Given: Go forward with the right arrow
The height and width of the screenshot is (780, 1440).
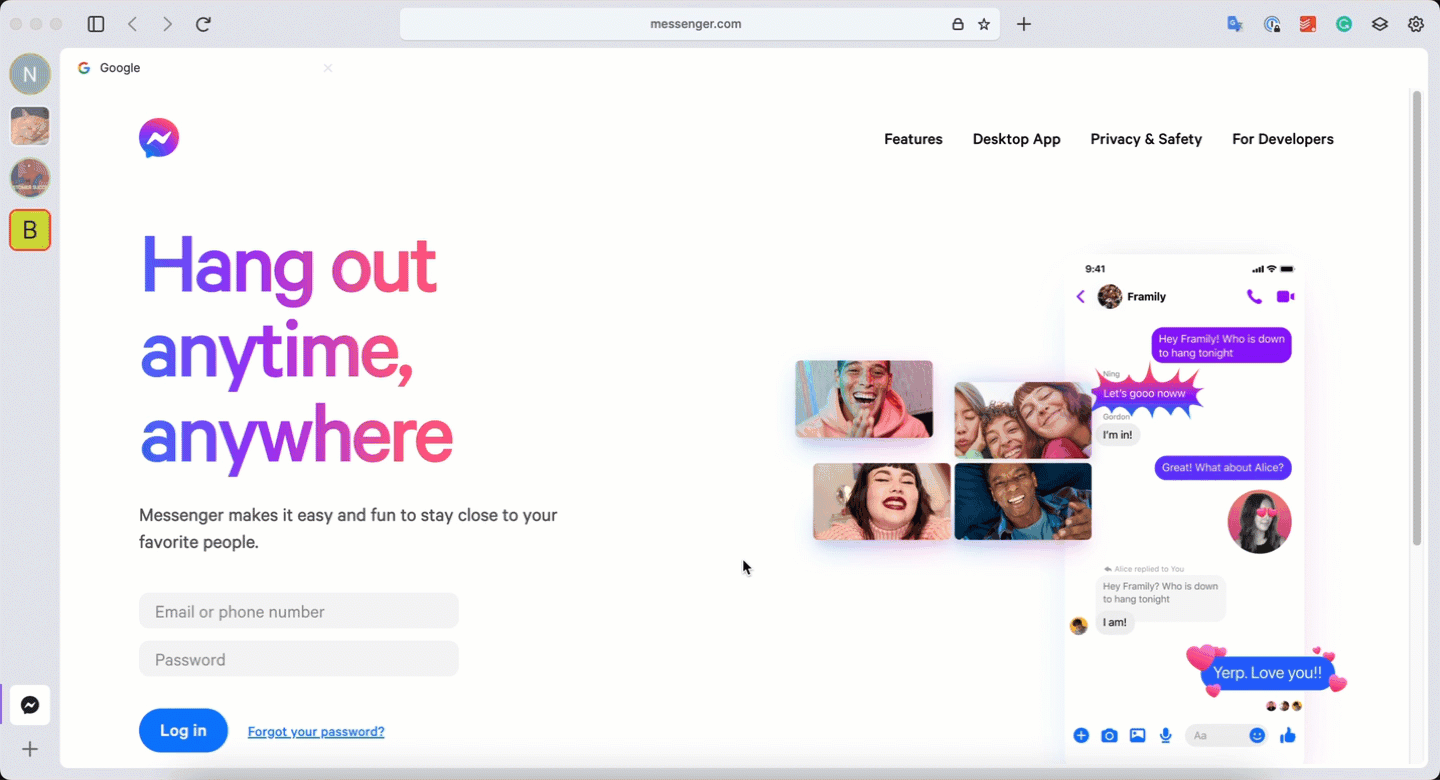Looking at the screenshot, I should [167, 24].
